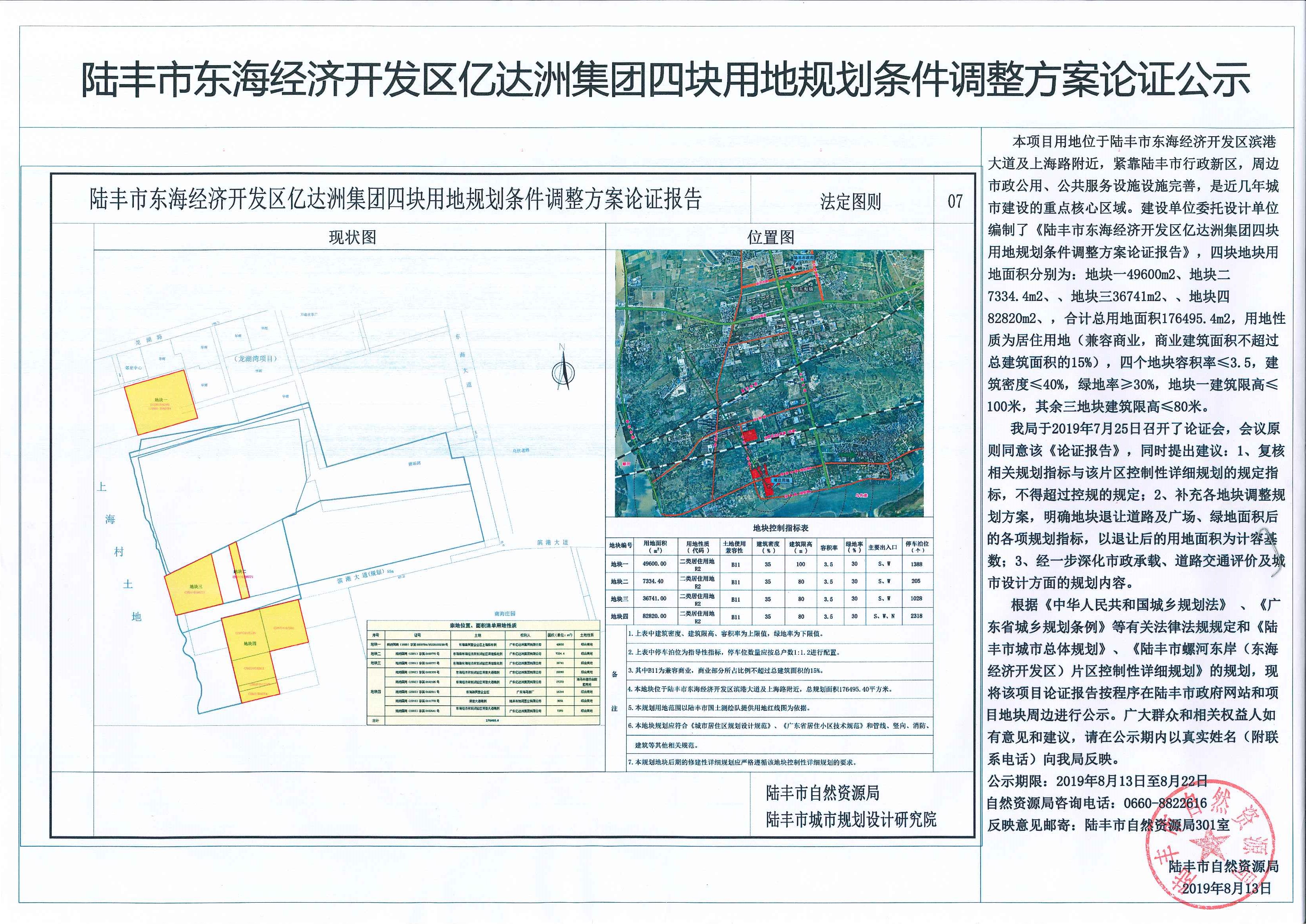Image resolution: width=1306 pixels, height=924 pixels.
Task: Click the 法定图则 header cell
Action: coord(850,201)
